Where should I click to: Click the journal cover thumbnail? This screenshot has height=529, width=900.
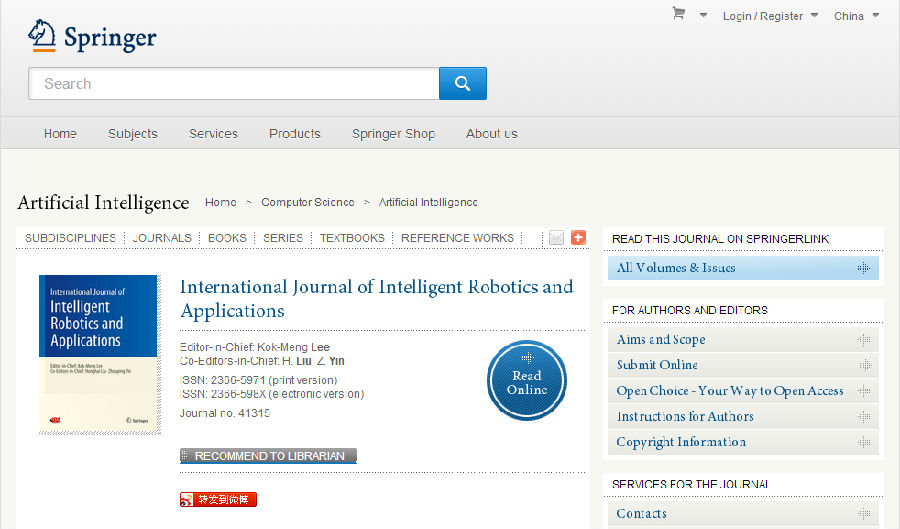[x=98, y=354]
